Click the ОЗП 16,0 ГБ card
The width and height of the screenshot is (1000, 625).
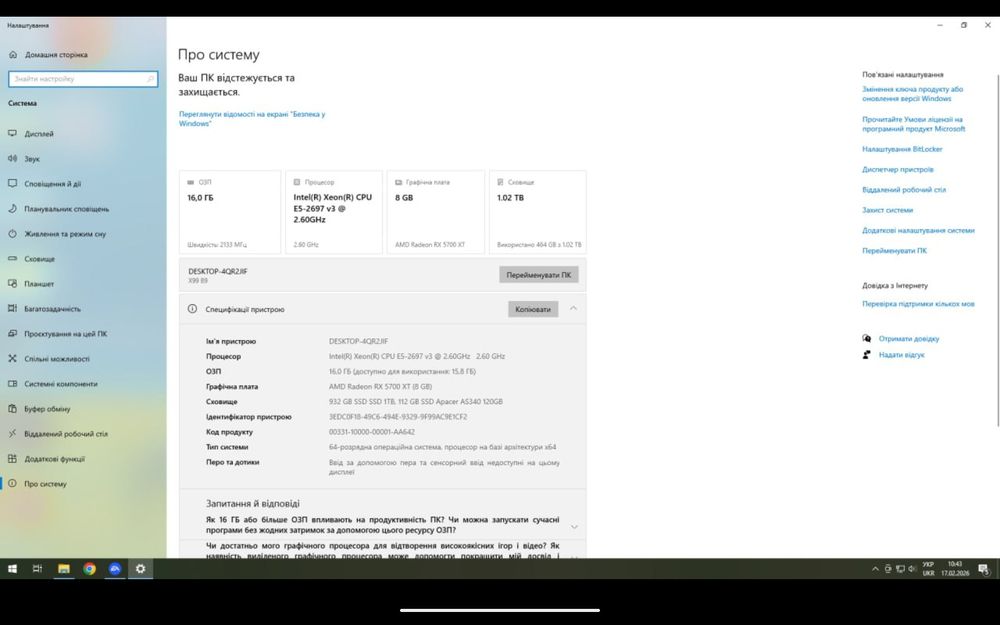pyautogui.click(x=230, y=212)
